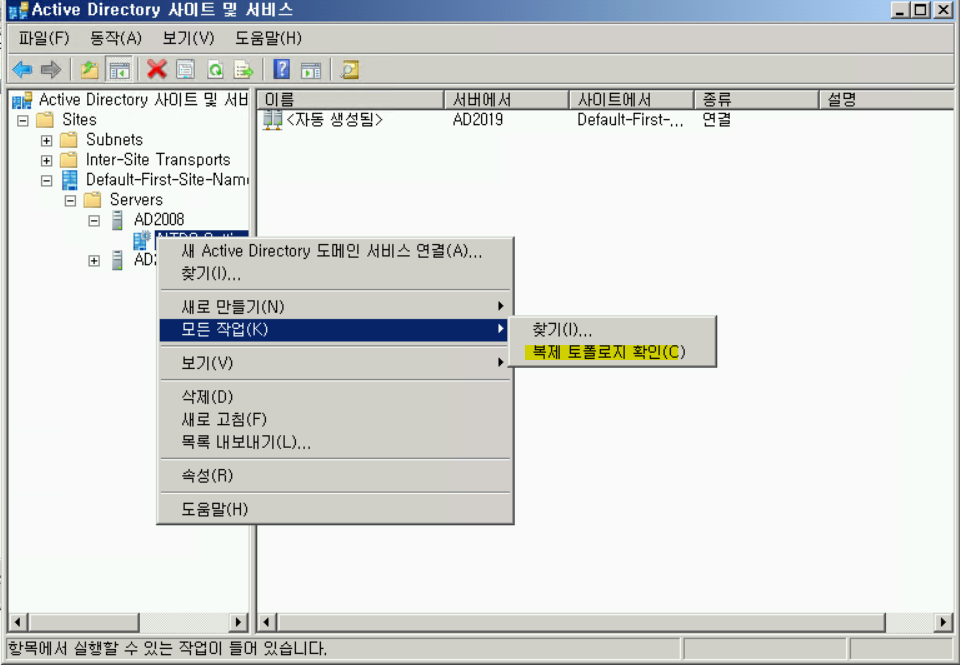Select 새로 고침(F) in context menu
This screenshot has height=665, width=960.
coord(334,419)
